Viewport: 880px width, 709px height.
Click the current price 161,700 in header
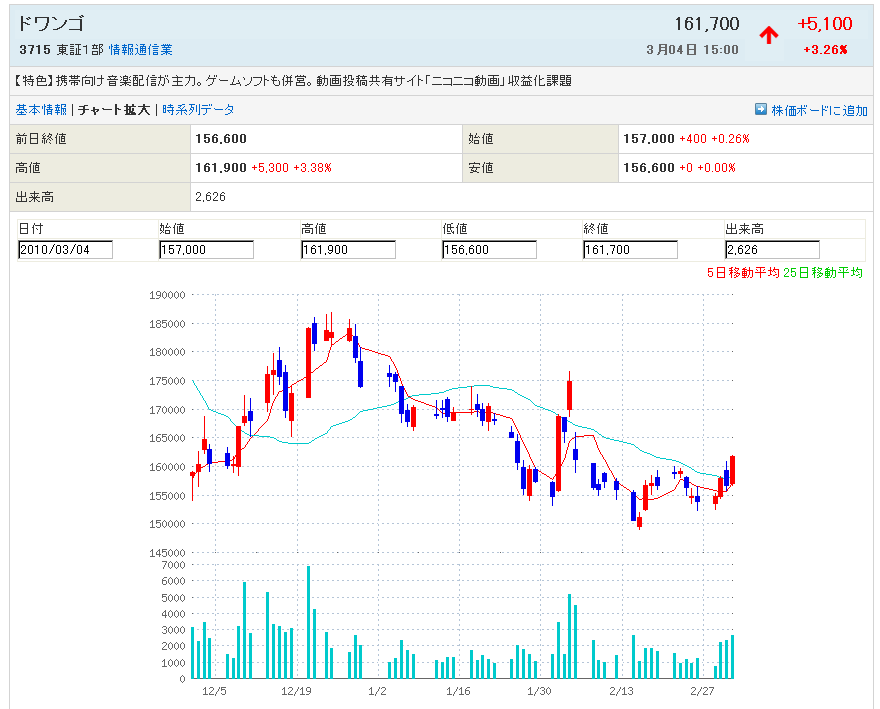click(707, 24)
